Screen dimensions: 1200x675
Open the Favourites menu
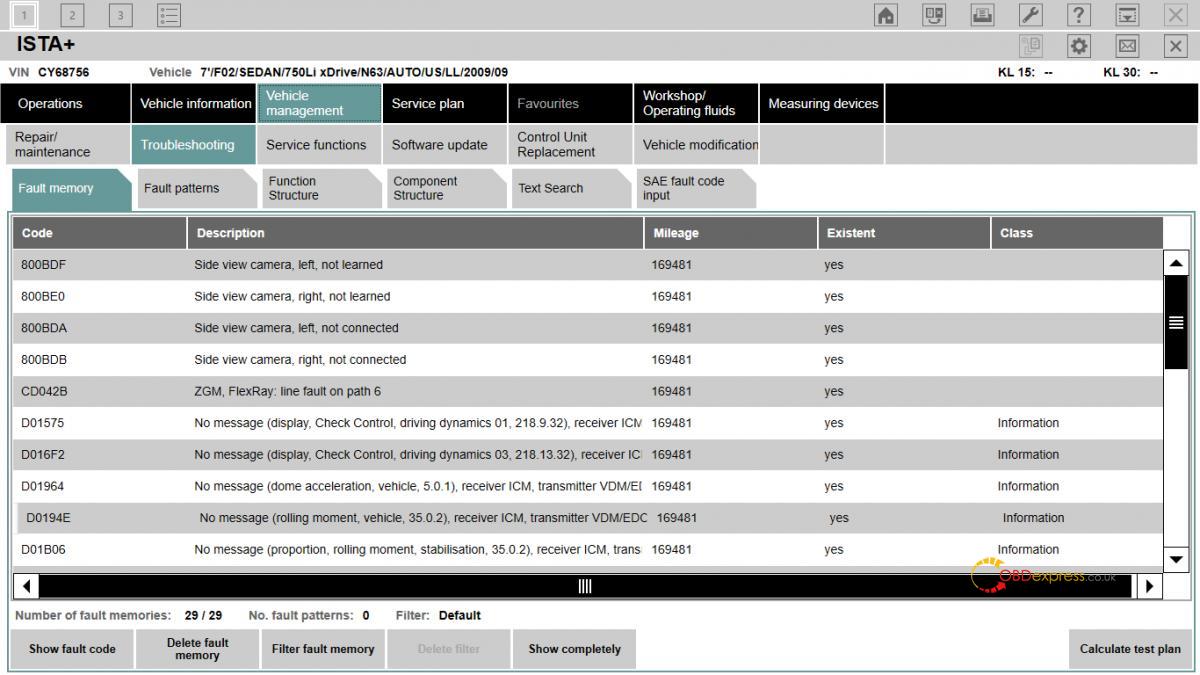pos(571,104)
